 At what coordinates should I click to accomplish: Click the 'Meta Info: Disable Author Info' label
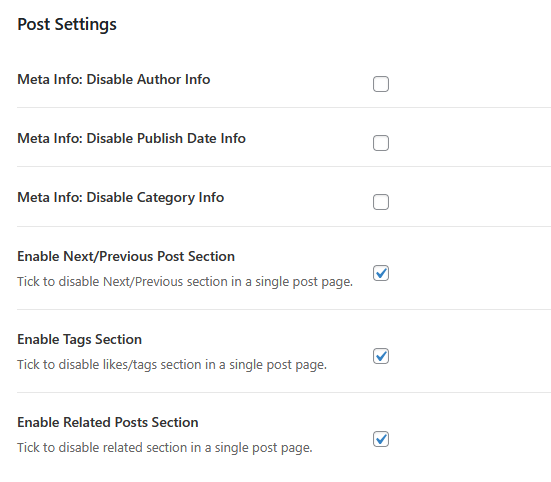pyautogui.click(x=114, y=79)
